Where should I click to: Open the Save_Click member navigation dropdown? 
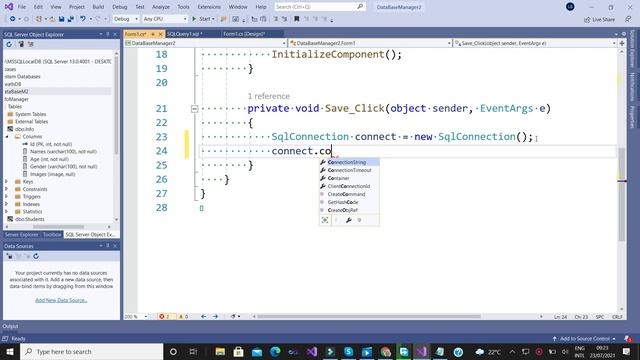pyautogui.click(x=535, y=43)
